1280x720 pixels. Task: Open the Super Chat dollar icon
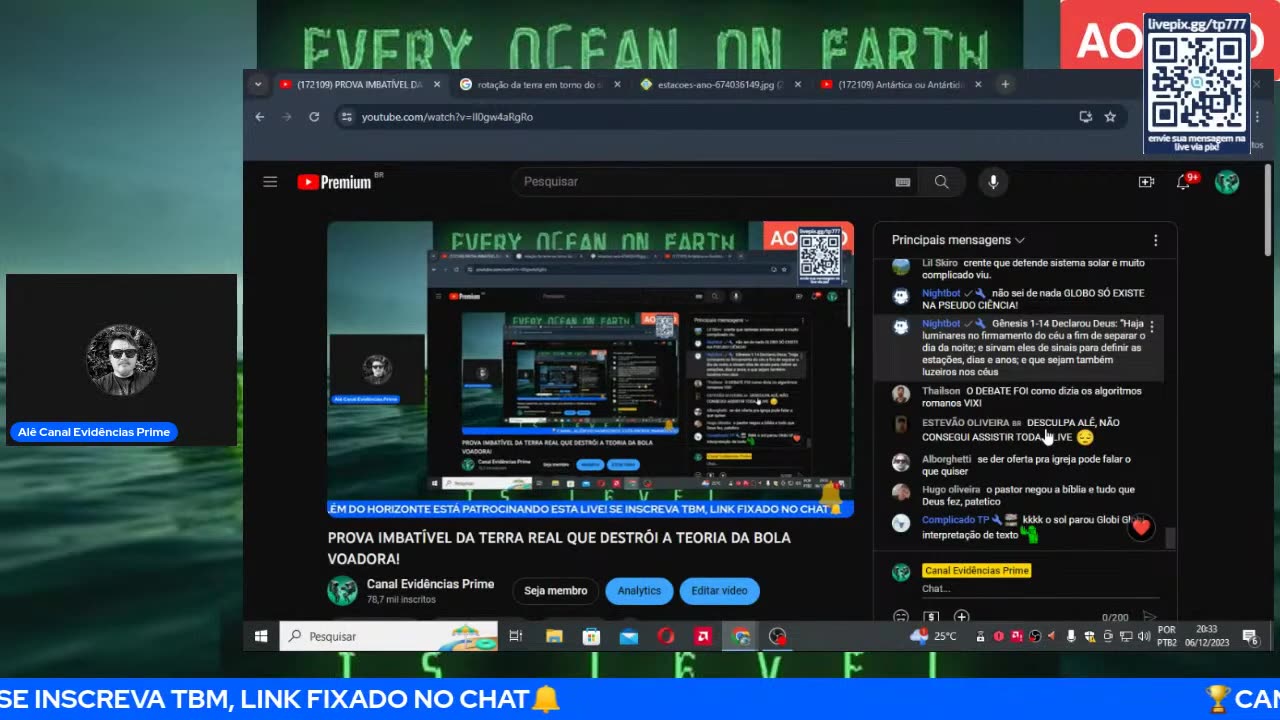pos(931,617)
